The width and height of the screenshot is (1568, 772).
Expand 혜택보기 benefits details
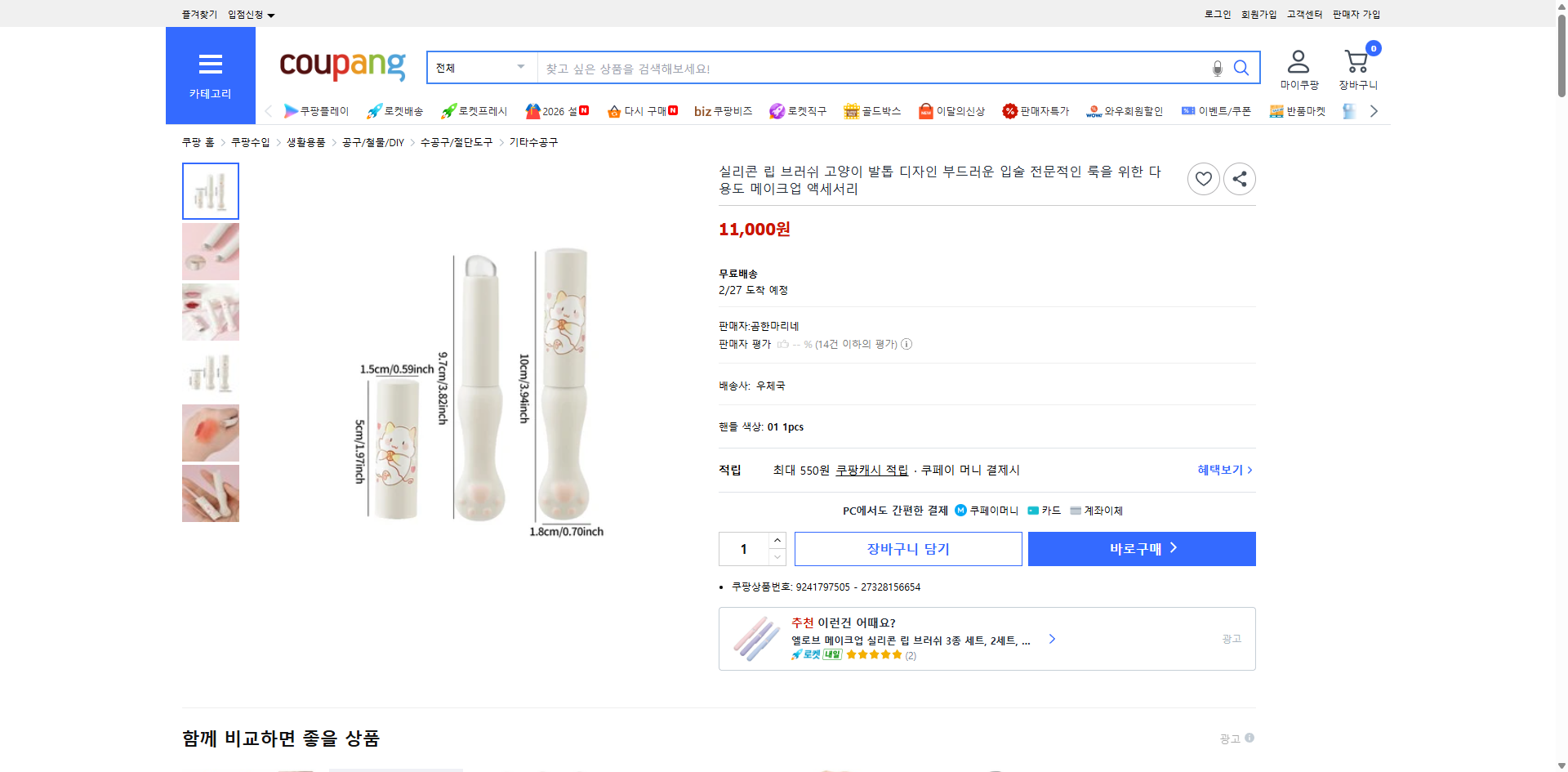[x=1223, y=470]
